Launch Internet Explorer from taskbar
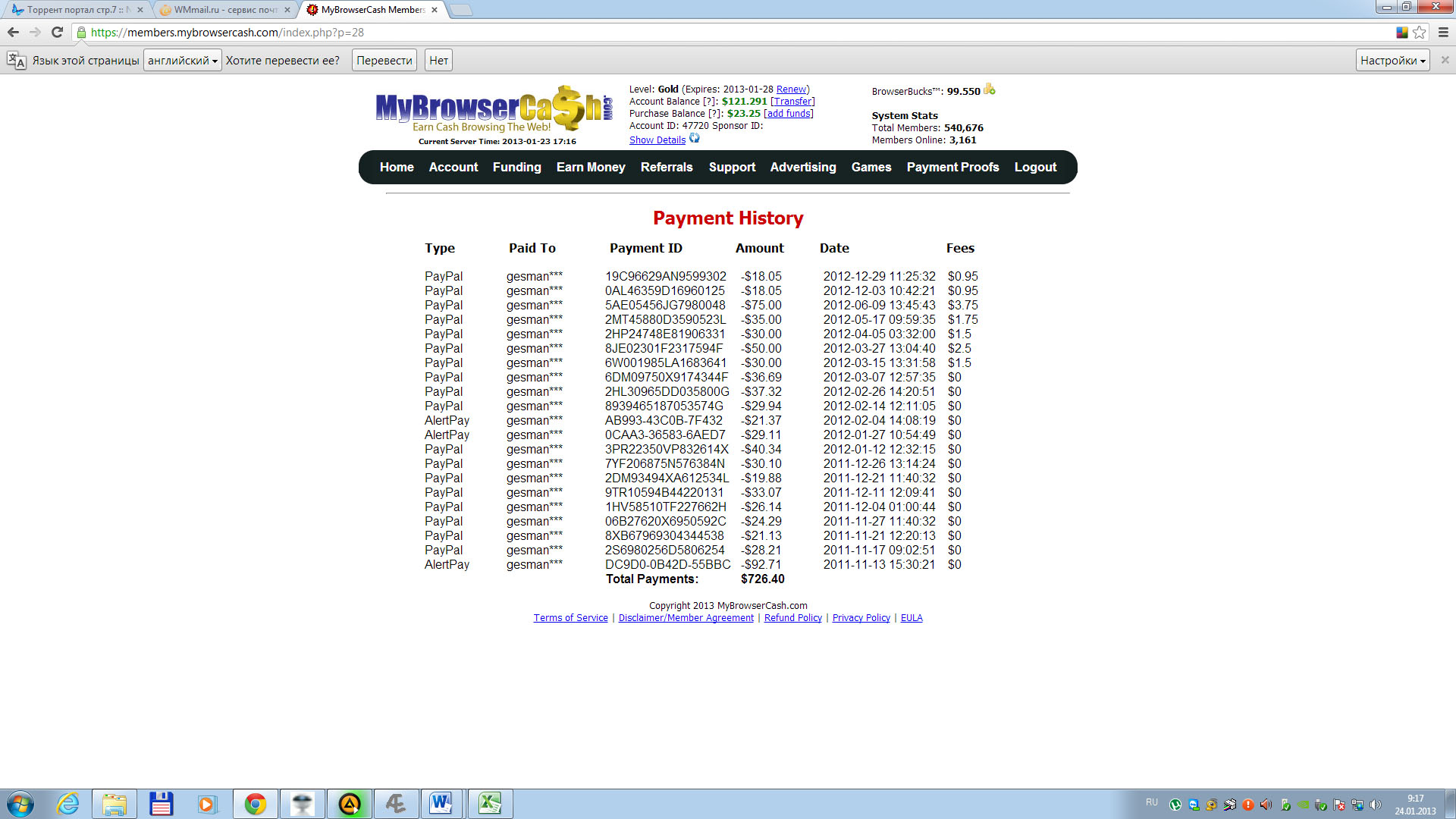This screenshot has height=819, width=1456. click(68, 804)
